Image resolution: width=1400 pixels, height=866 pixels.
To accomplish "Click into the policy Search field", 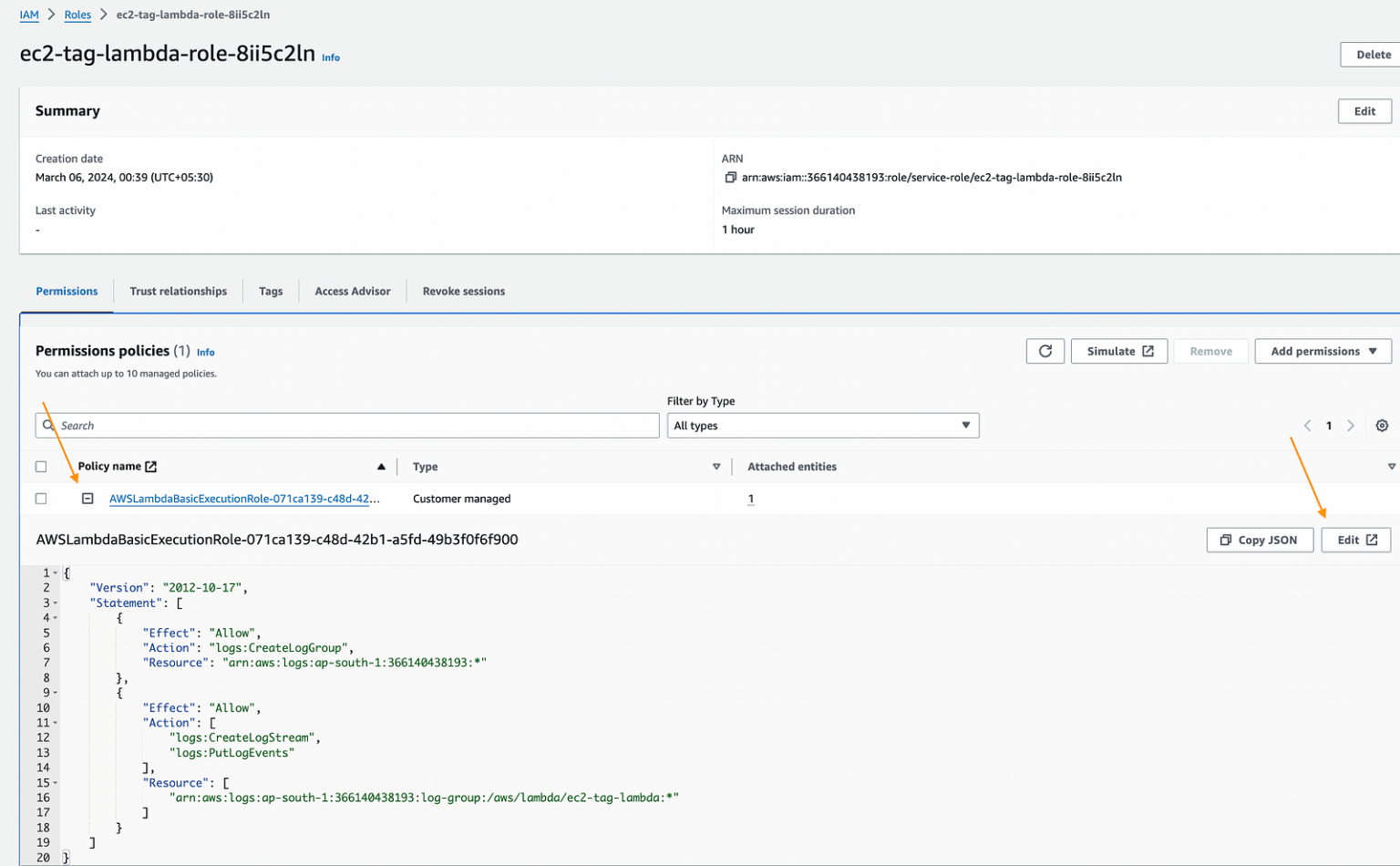I will tap(347, 426).
